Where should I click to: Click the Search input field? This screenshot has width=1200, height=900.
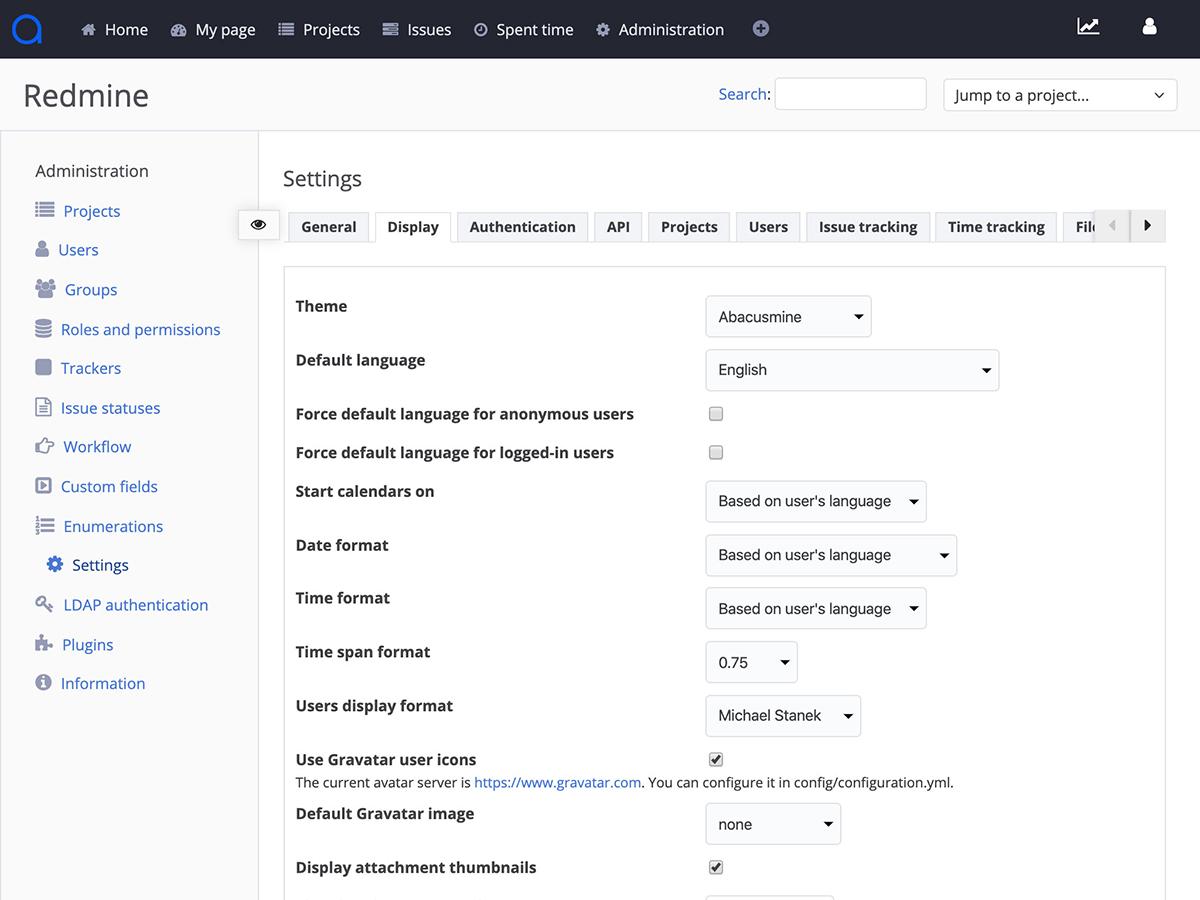851,94
